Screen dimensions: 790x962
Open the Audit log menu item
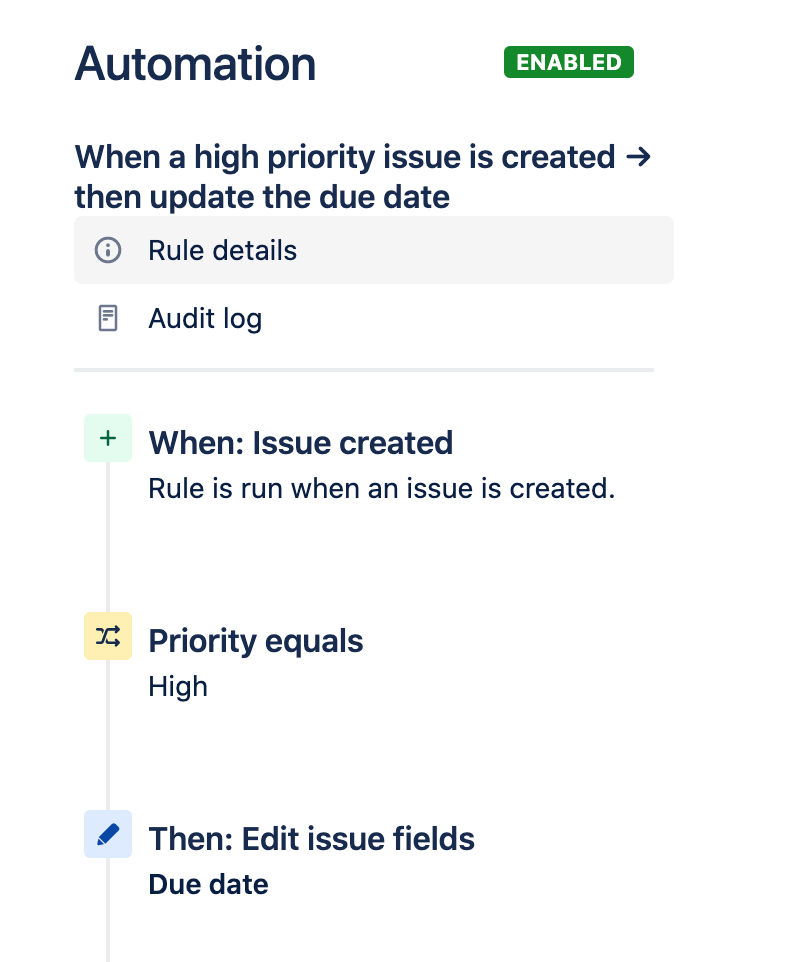[374, 318]
